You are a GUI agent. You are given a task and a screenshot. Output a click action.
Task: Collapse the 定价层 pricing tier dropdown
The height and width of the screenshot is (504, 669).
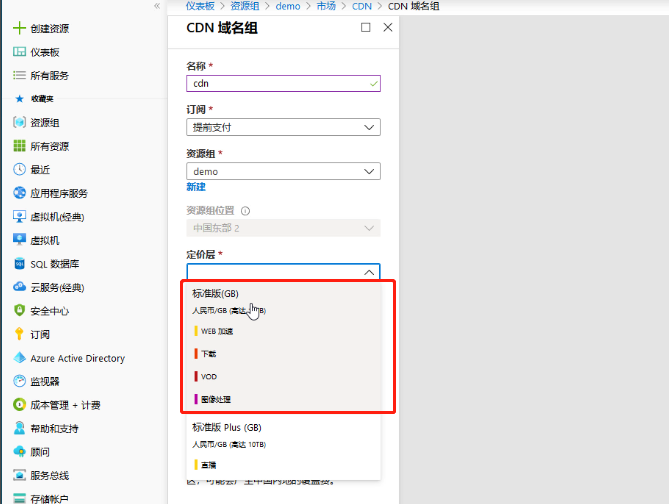point(283,271)
